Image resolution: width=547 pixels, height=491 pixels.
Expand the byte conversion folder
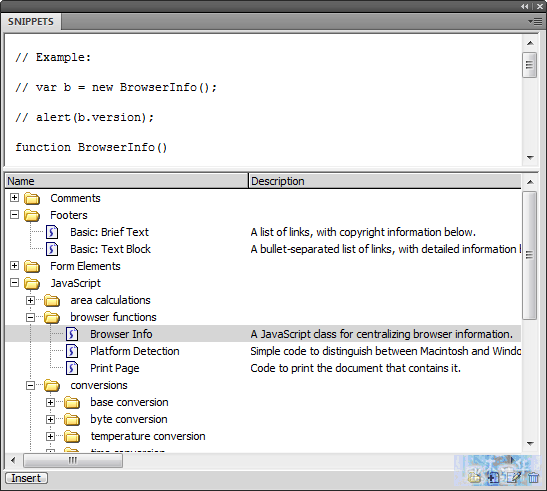51,419
